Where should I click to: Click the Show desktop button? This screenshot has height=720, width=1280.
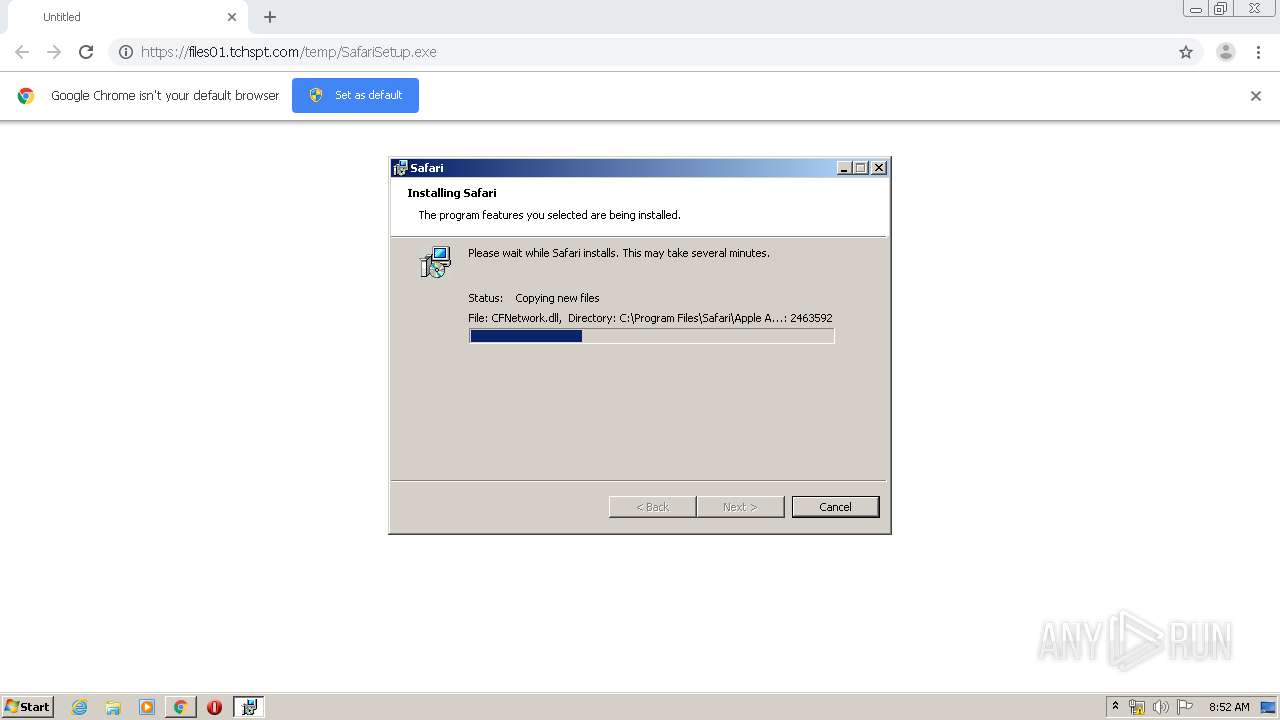[1269, 707]
